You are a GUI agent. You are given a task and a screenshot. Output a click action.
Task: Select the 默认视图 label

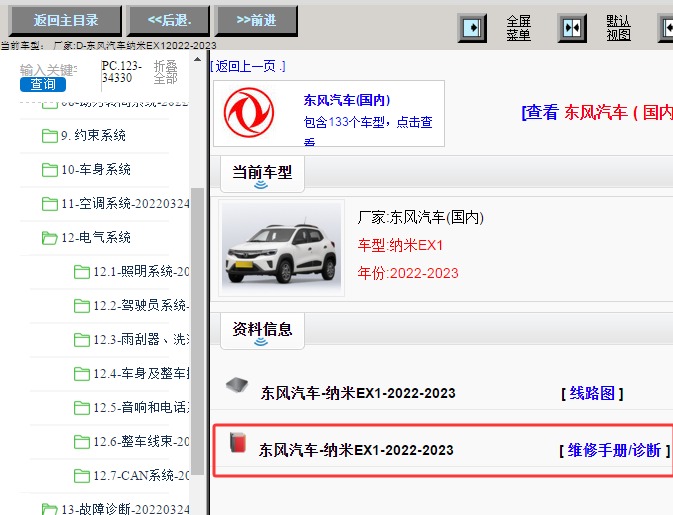coord(618,28)
